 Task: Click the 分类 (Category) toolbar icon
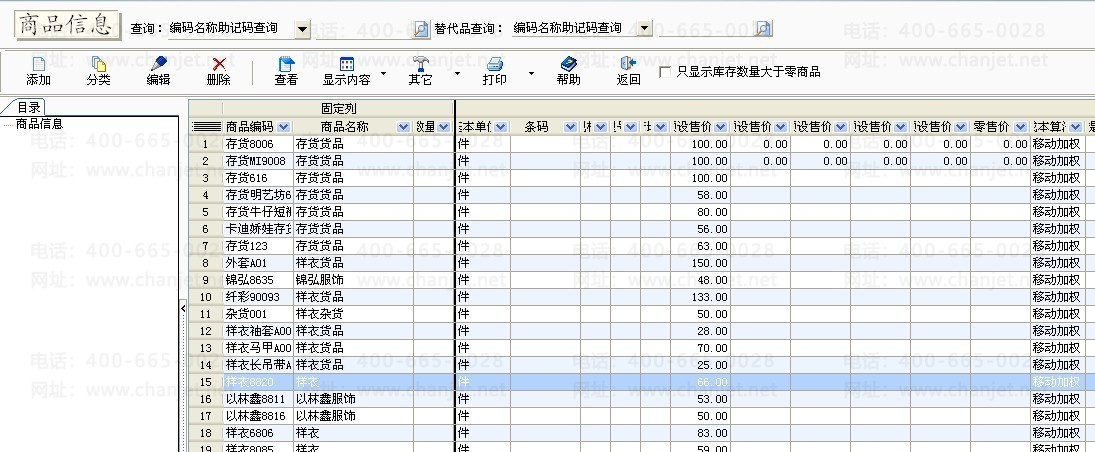point(98,65)
